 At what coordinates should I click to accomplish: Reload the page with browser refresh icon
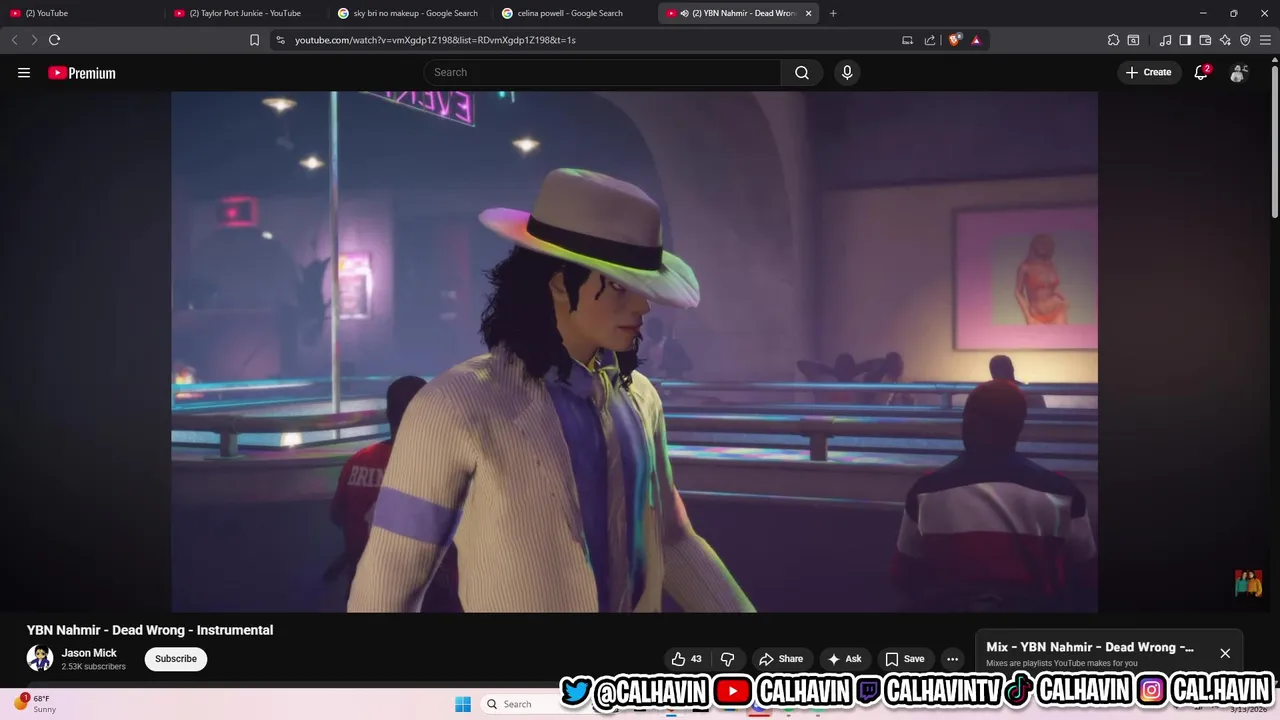[54, 40]
